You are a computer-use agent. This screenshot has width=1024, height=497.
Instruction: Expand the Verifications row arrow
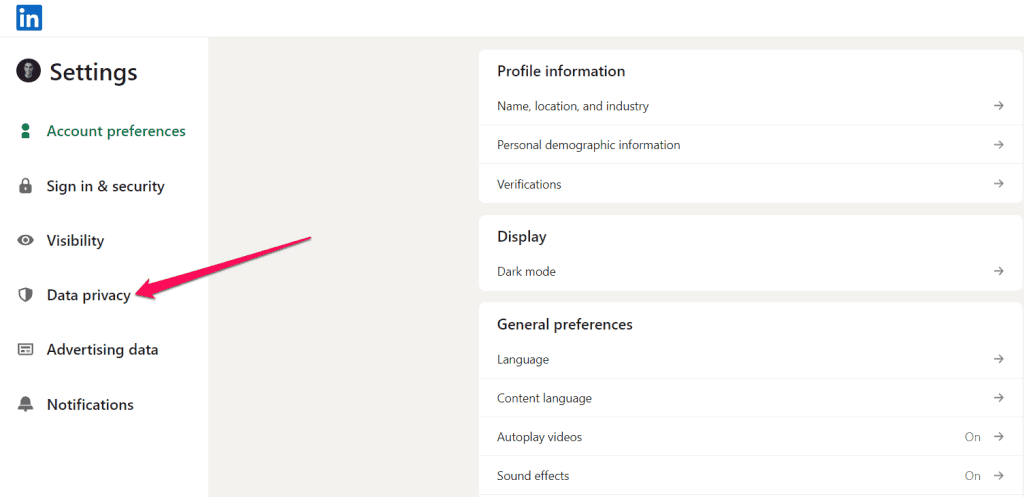[998, 184]
